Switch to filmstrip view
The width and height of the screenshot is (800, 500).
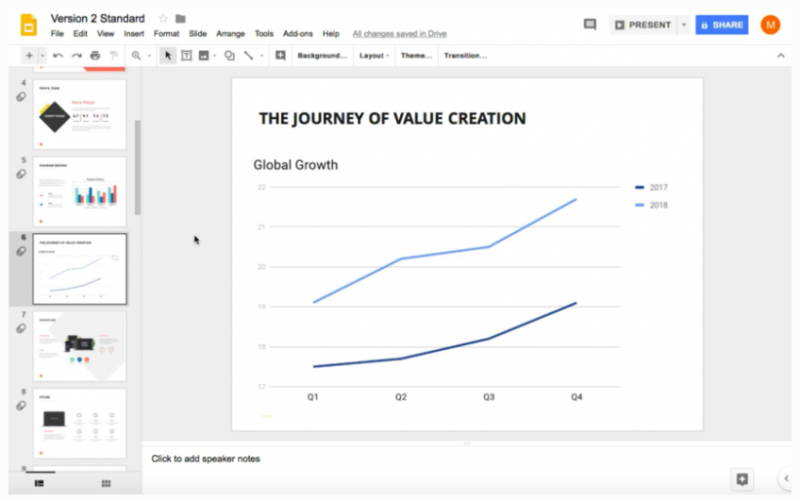point(39,483)
